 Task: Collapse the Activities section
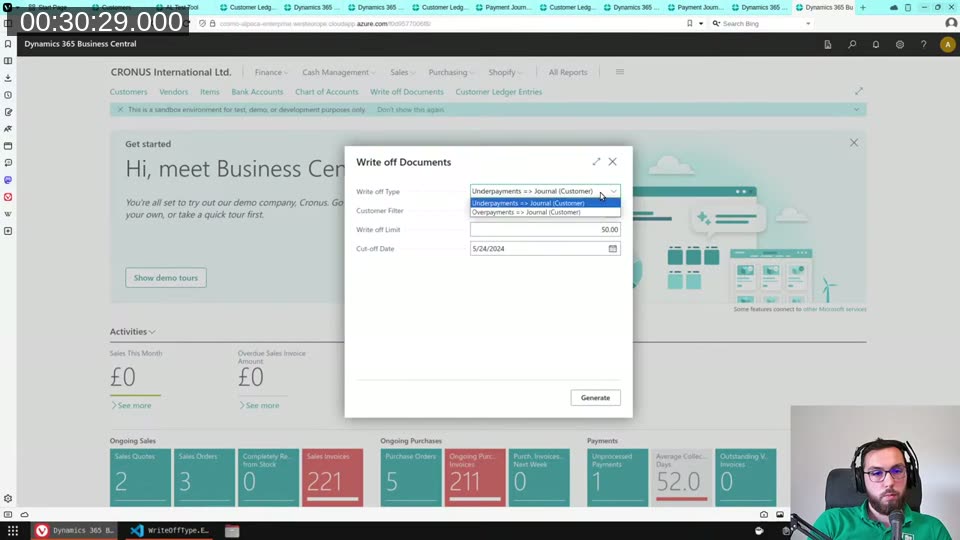[x=132, y=331]
